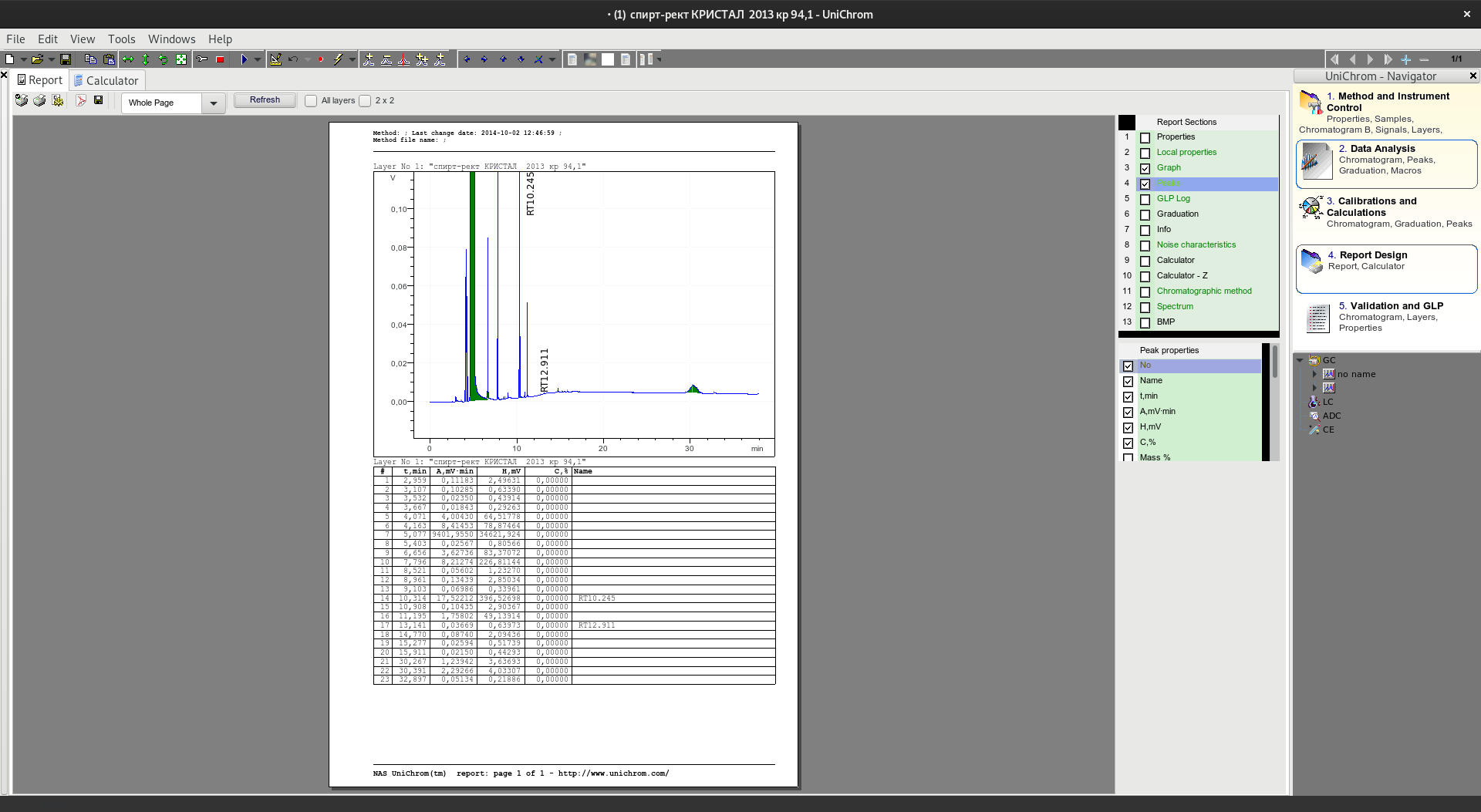
Task: Check the GLP Log report section
Action: pyautogui.click(x=1145, y=199)
